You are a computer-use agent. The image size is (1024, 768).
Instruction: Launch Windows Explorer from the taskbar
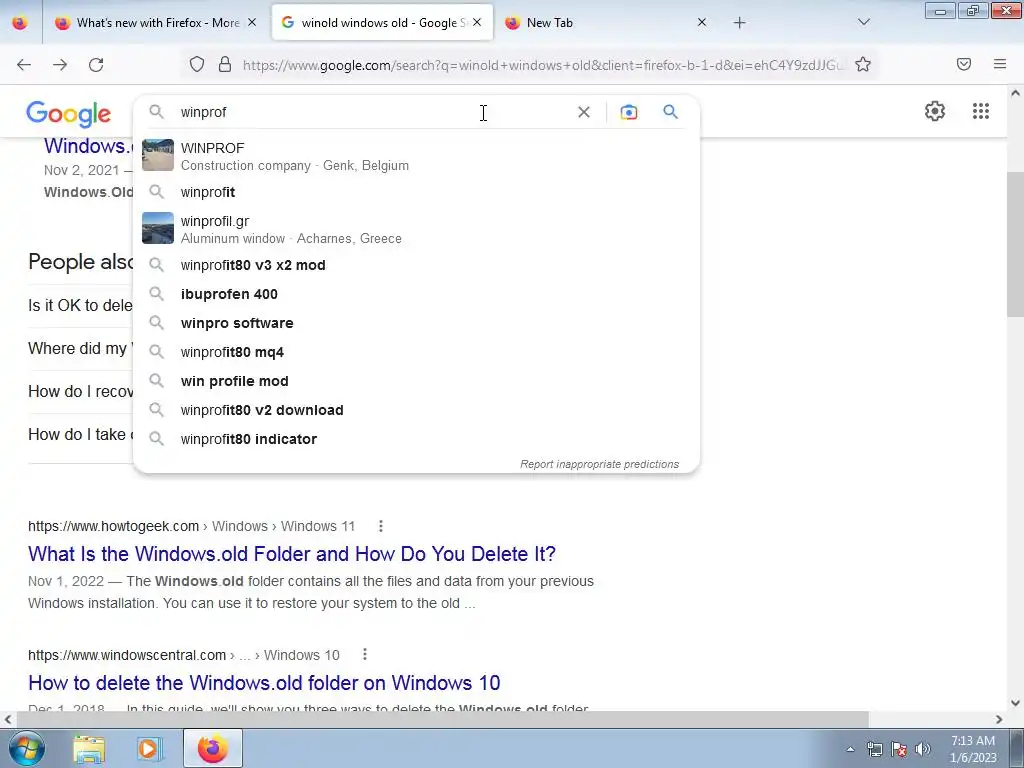click(x=89, y=749)
